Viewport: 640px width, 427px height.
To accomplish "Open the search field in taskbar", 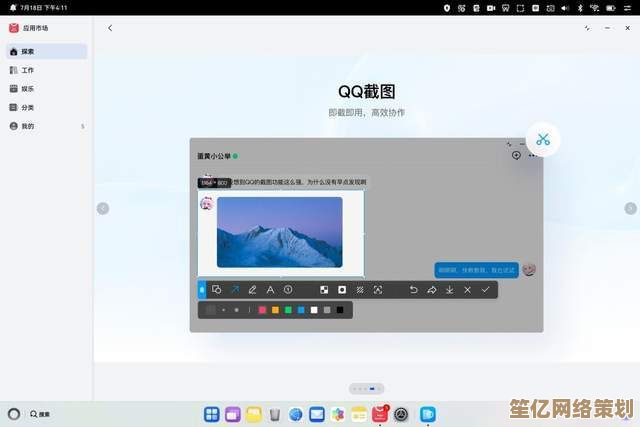I will tap(40, 414).
